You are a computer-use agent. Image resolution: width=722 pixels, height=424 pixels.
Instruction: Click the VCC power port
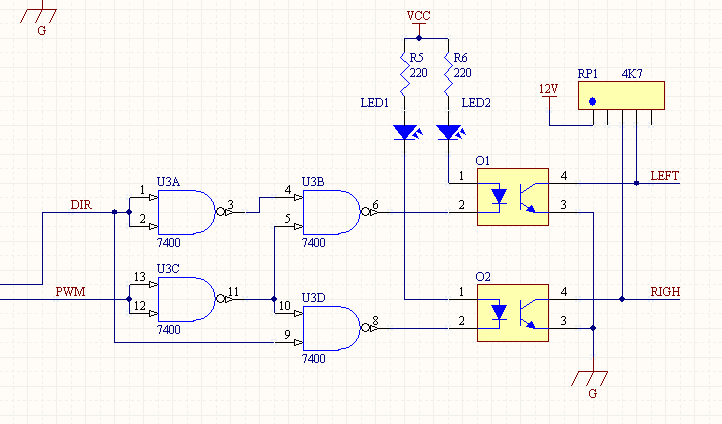coord(419,21)
